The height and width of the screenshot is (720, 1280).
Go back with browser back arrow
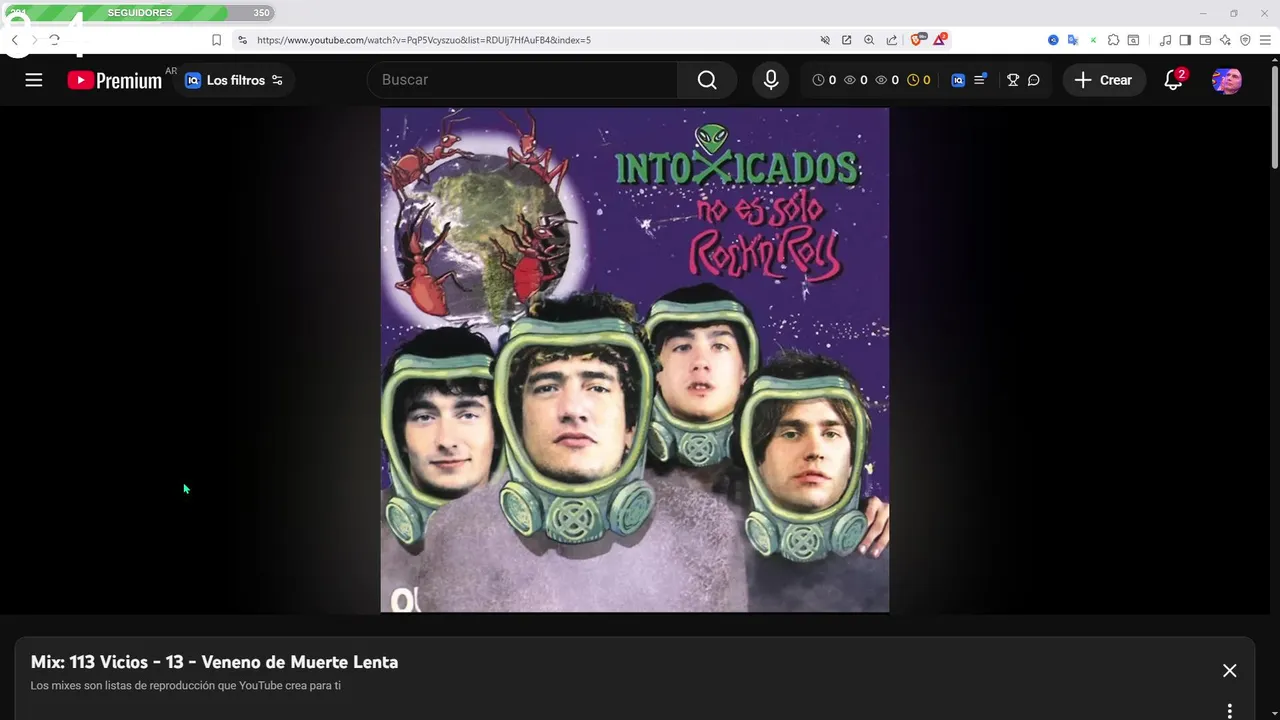(15, 40)
